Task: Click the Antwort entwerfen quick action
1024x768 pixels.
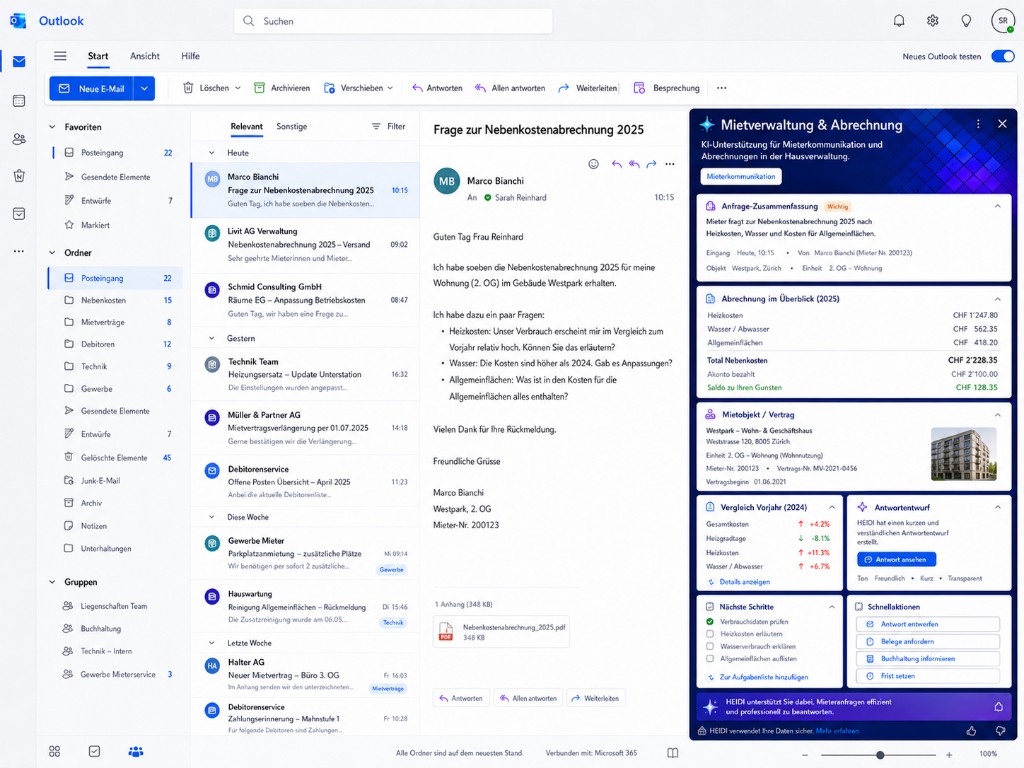Action: (x=927, y=624)
